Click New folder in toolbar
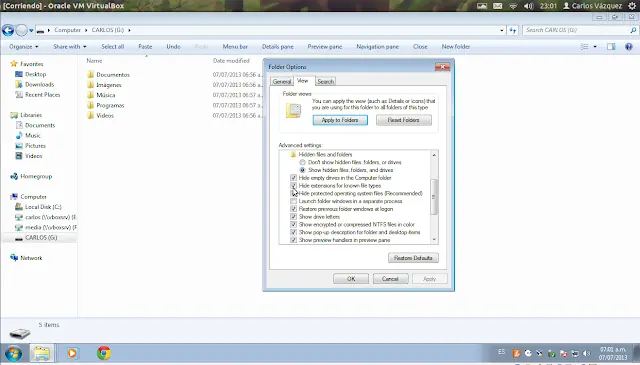This screenshot has height=365, width=640. tap(456, 47)
